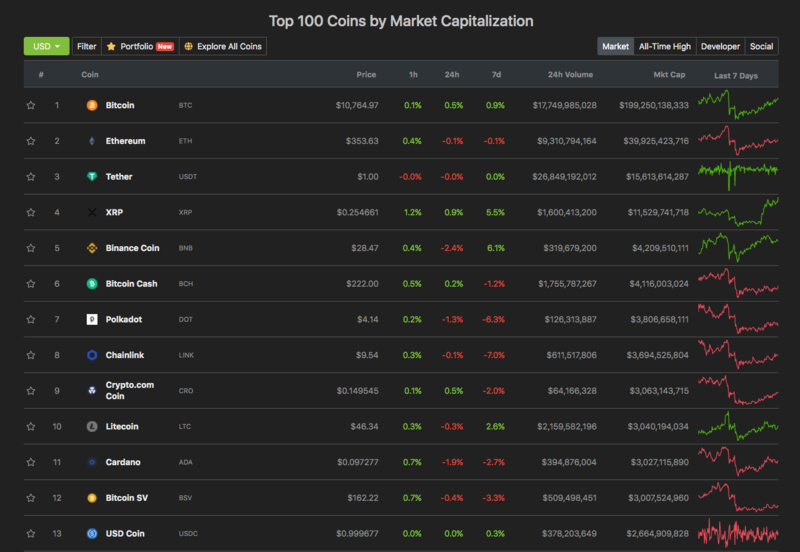Sort by the Price column header

[x=366, y=74]
